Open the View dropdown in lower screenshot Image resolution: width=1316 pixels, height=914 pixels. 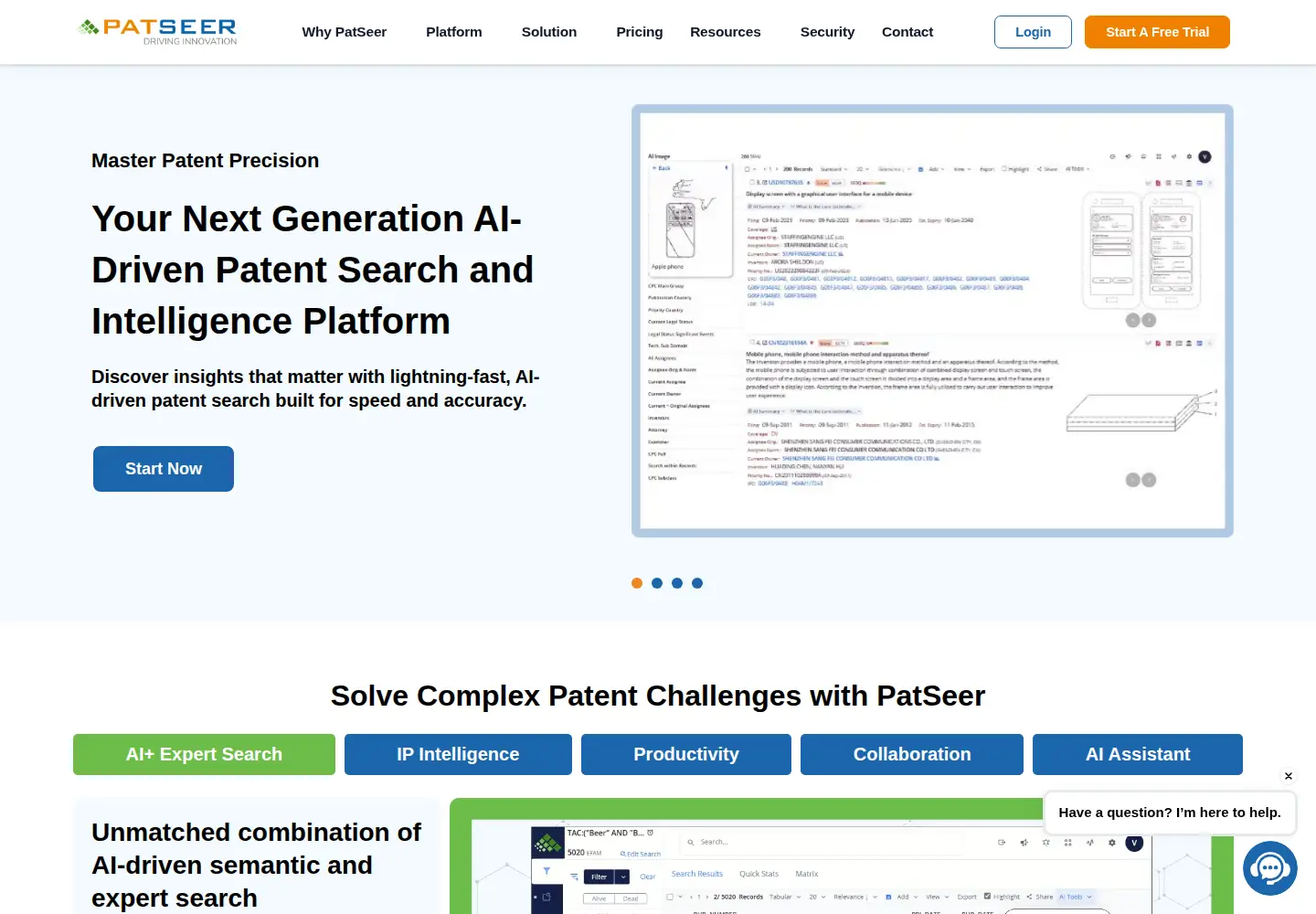938,897
